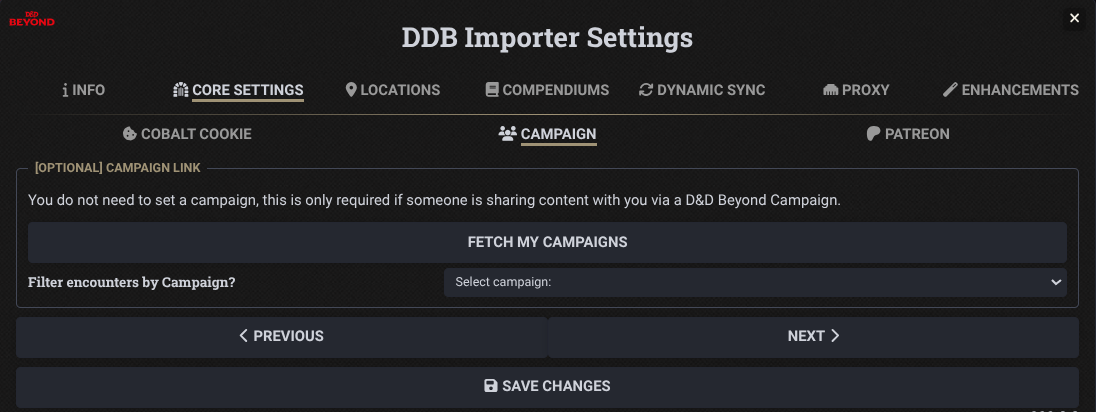Screen dimensions: 1096x412
Task: Click the book icon beside Compendiums
Action: coord(491,90)
